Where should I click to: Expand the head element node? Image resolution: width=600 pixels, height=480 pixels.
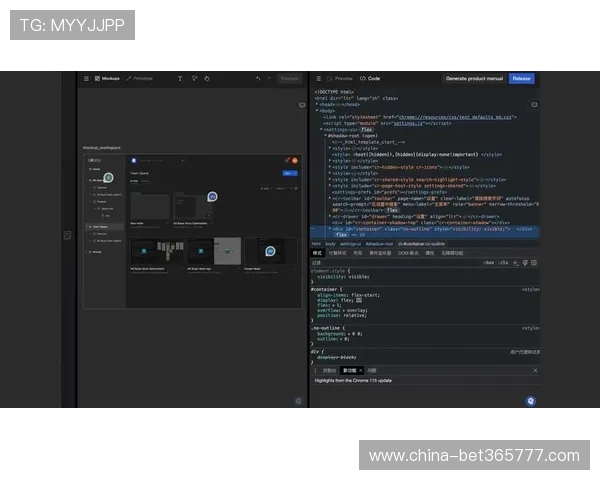click(317, 104)
